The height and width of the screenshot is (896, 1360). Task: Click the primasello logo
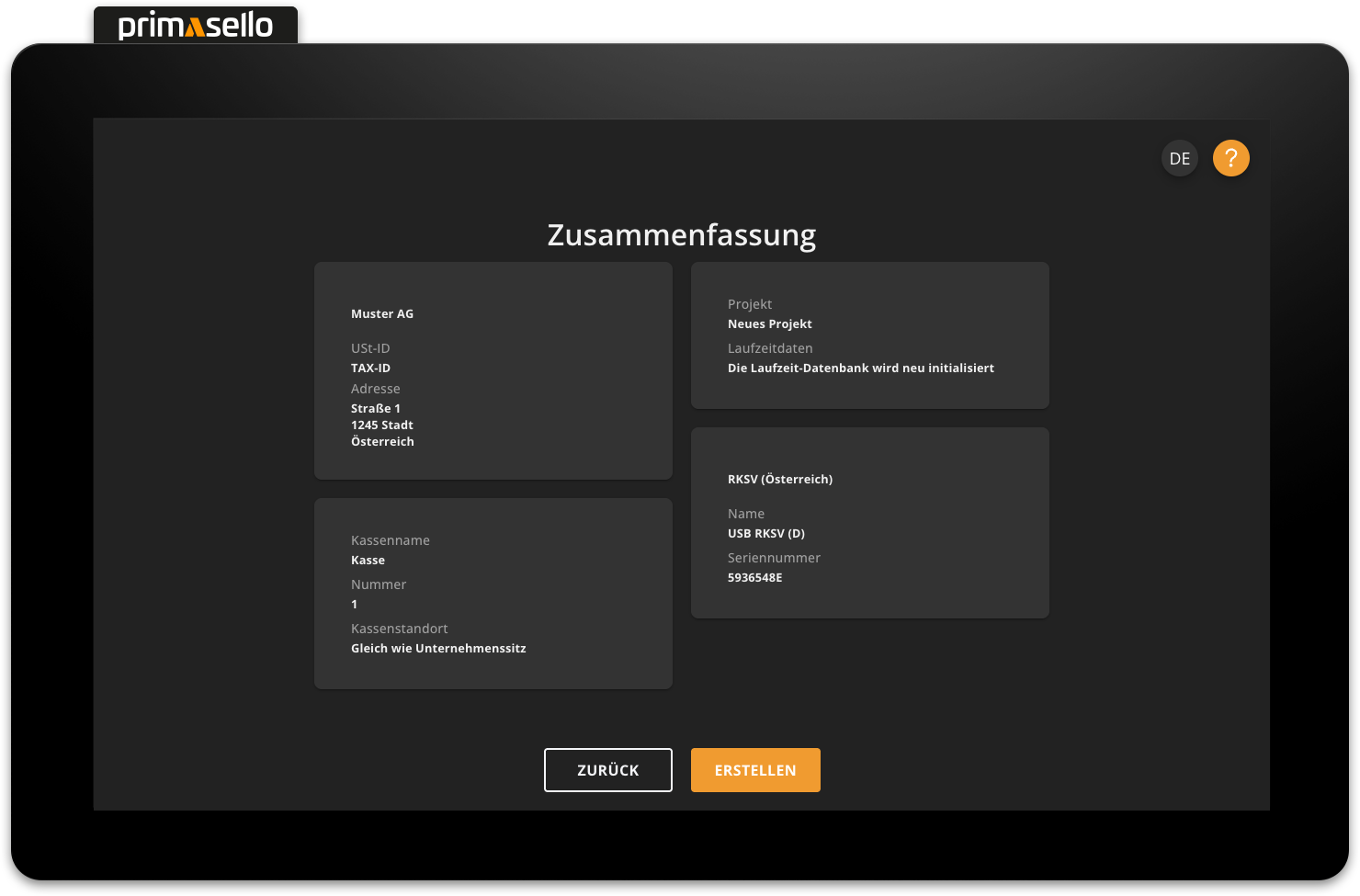(196, 25)
